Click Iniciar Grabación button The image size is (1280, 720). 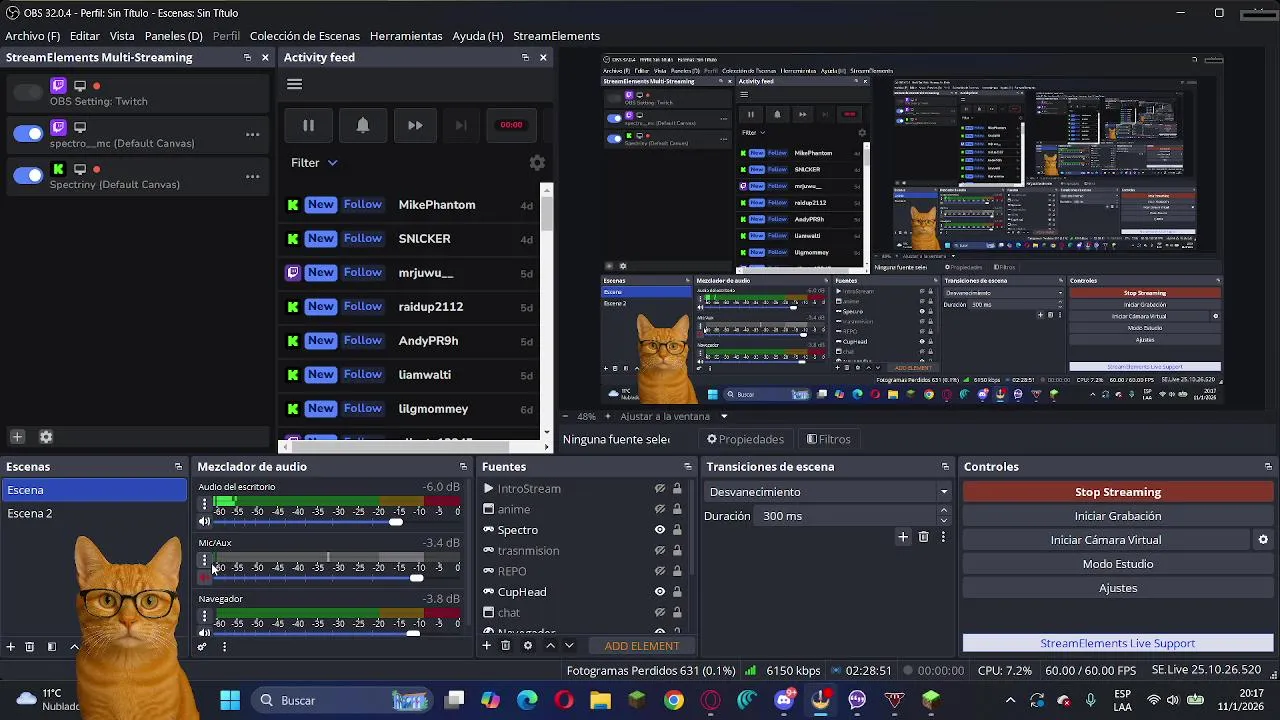(1118, 516)
